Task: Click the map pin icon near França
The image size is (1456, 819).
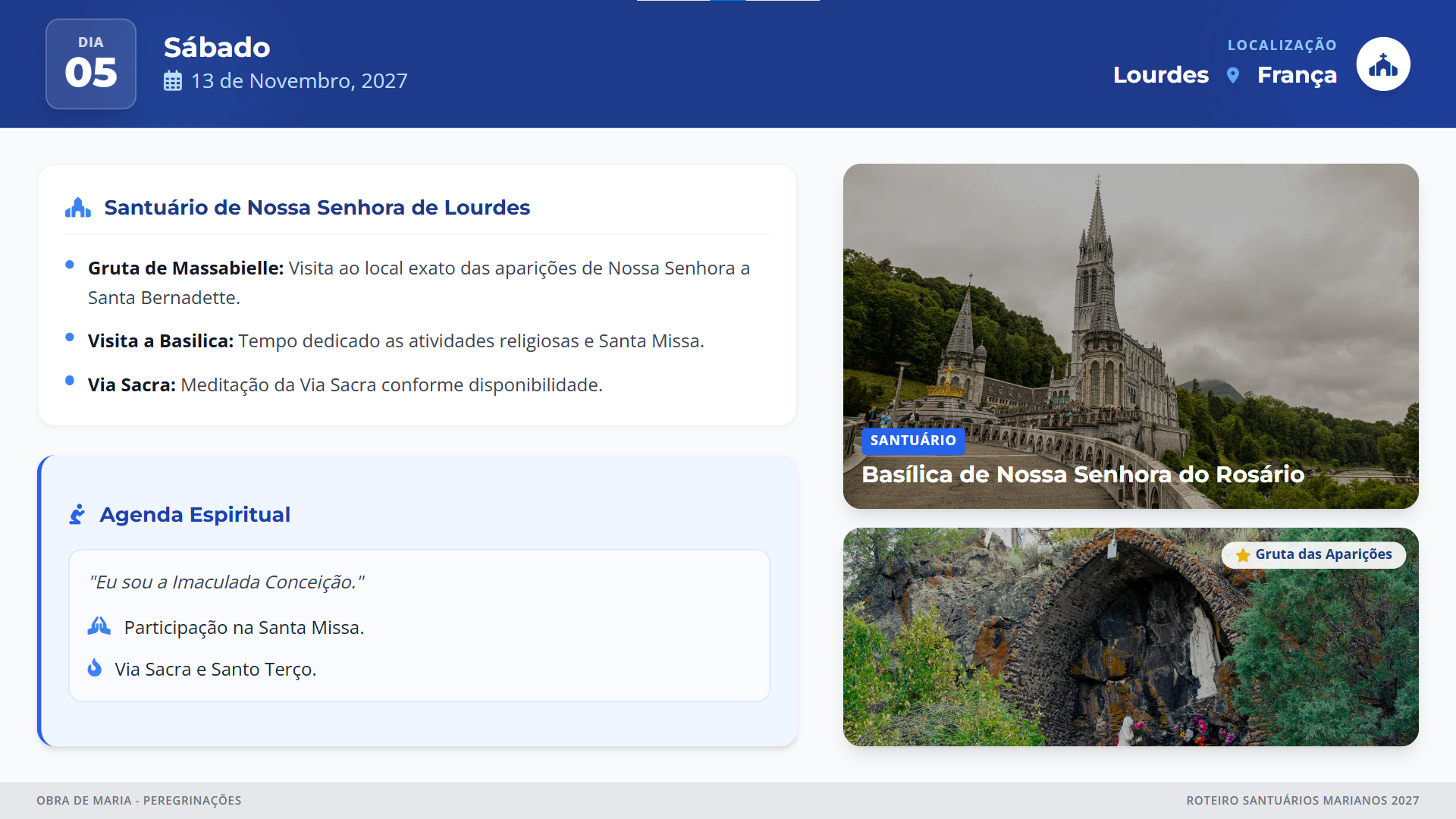Action: (1233, 75)
